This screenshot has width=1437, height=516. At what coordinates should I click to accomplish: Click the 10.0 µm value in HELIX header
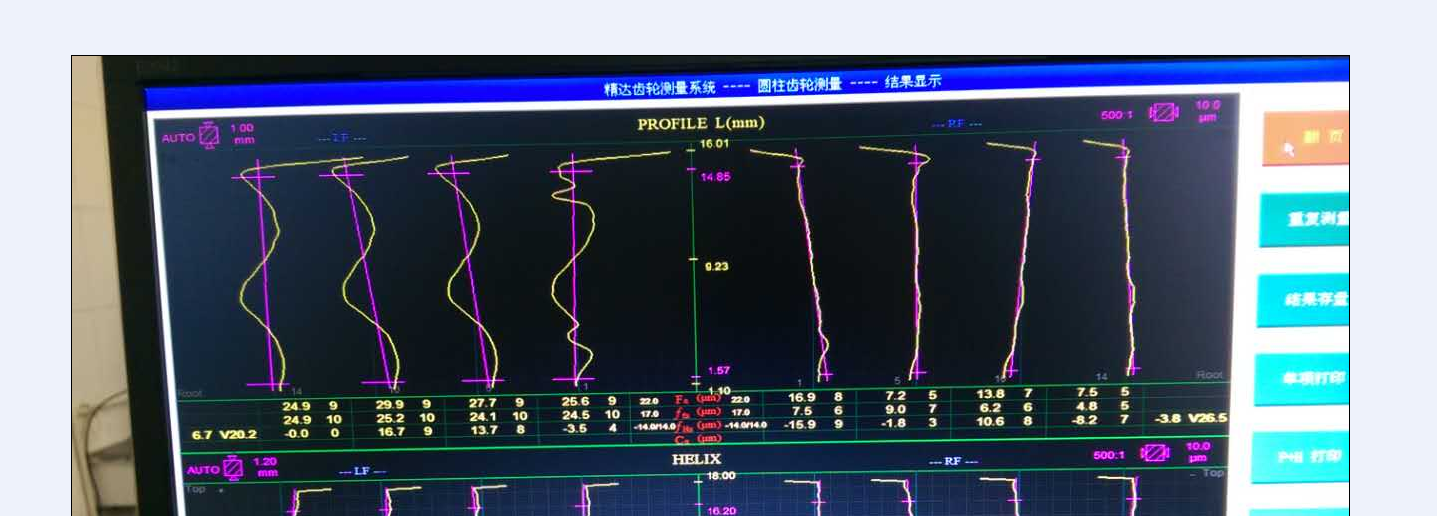pyautogui.click(x=1198, y=451)
